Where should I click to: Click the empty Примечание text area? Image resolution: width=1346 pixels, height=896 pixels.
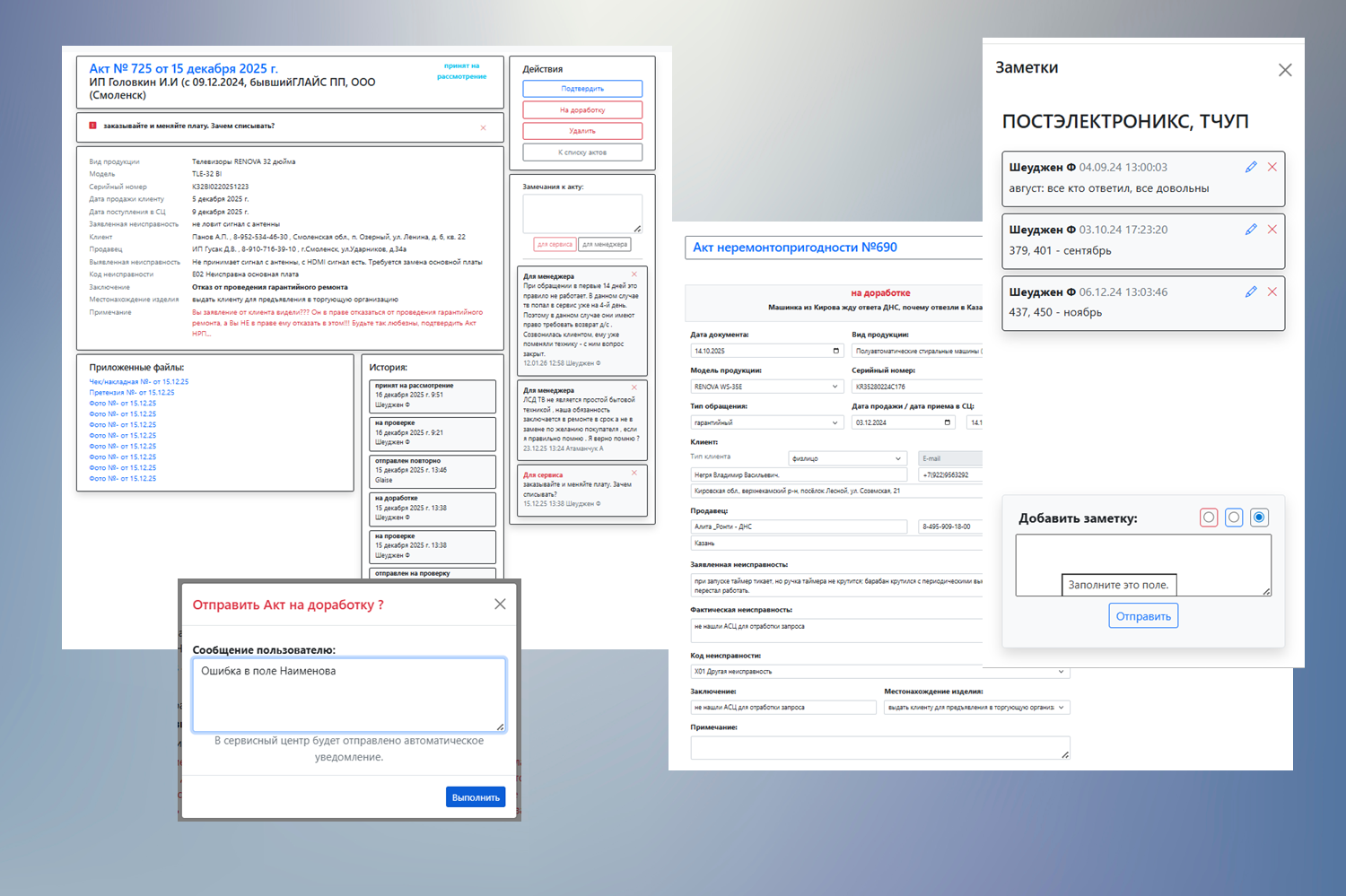[x=880, y=748]
